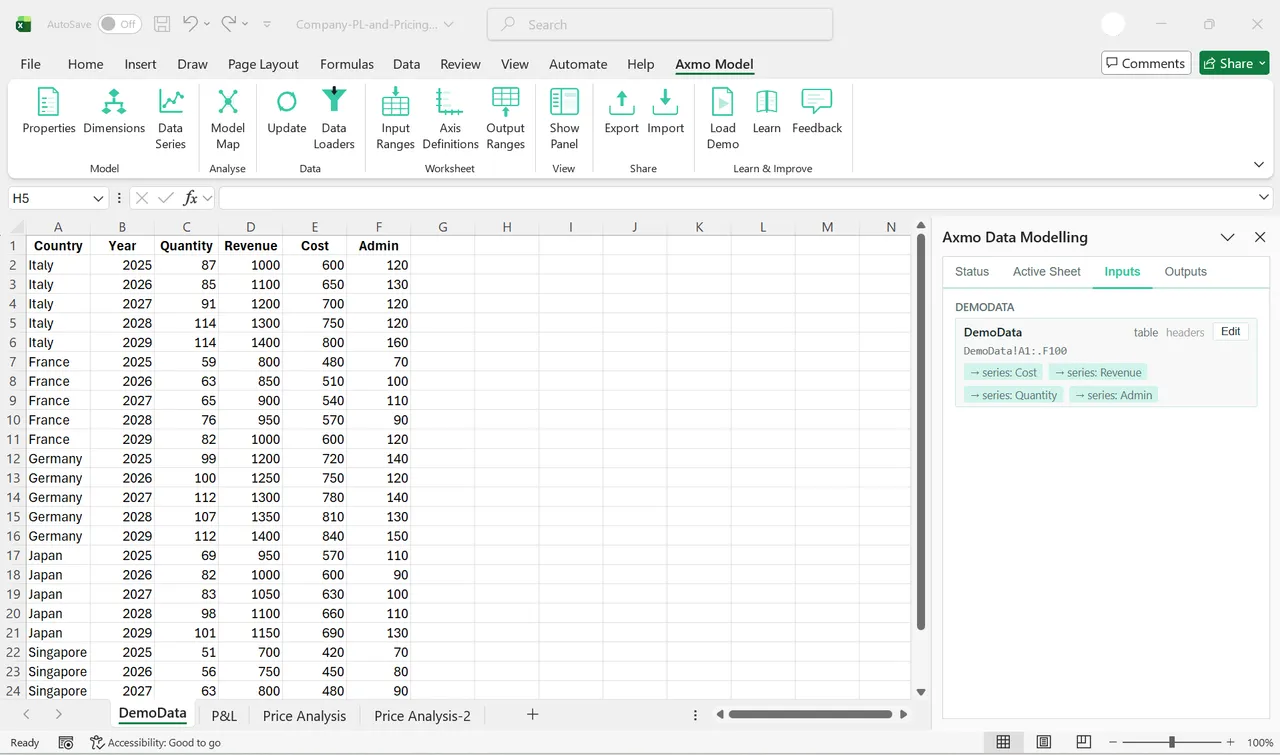Screen dimensions: 1280x755
Task: Switch to the Page Layout ribbon tab
Action: click(x=263, y=64)
